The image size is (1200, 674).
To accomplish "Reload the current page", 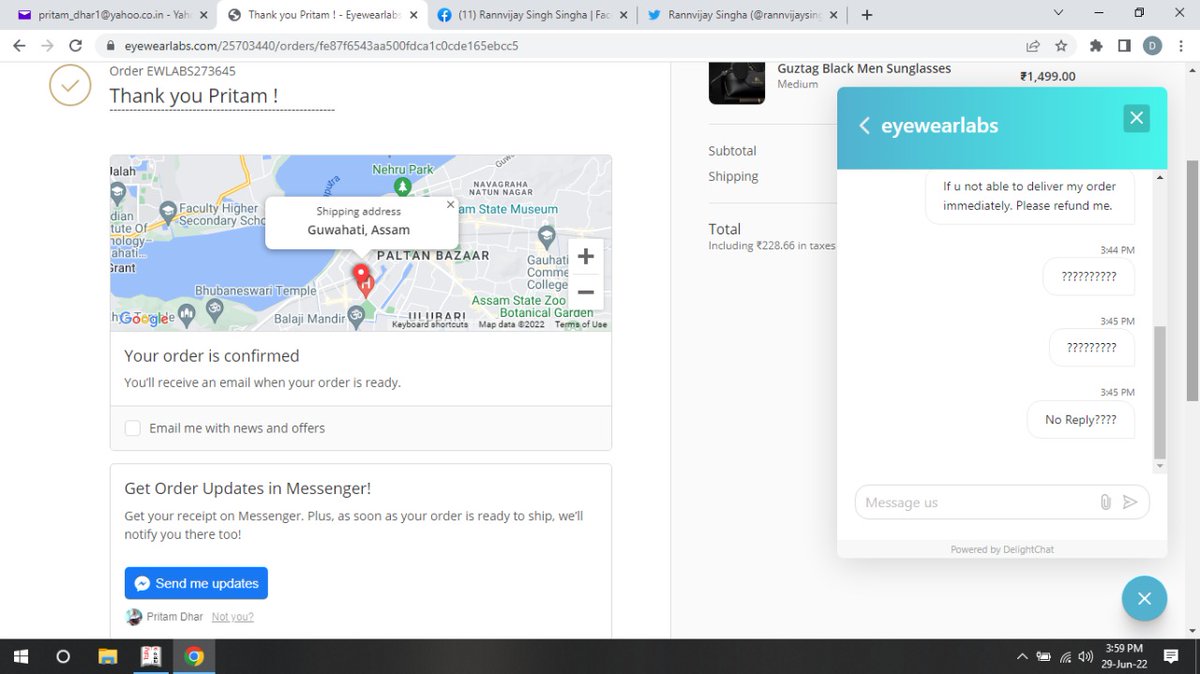I will coord(75,46).
